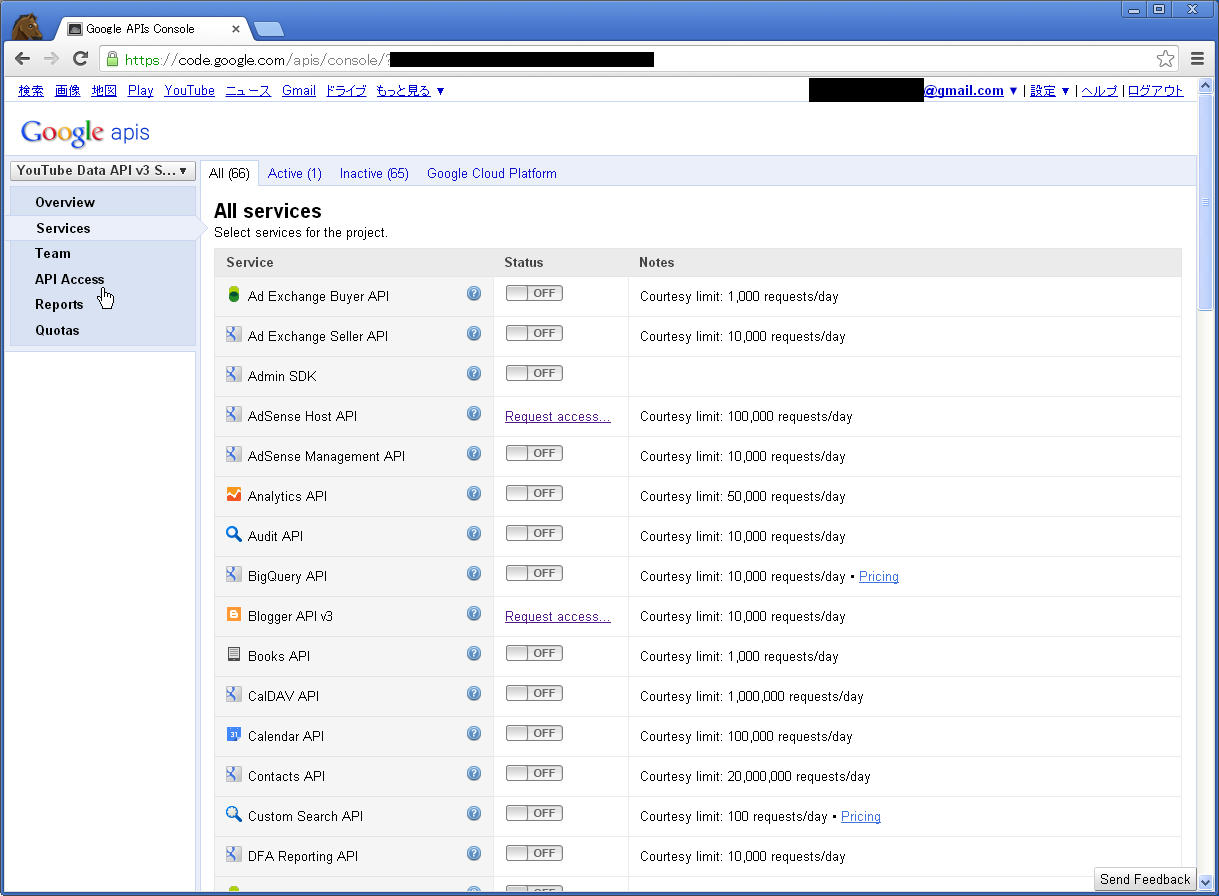1219x896 pixels.
Task: Click the Send Feedback button
Action: click(1145, 879)
